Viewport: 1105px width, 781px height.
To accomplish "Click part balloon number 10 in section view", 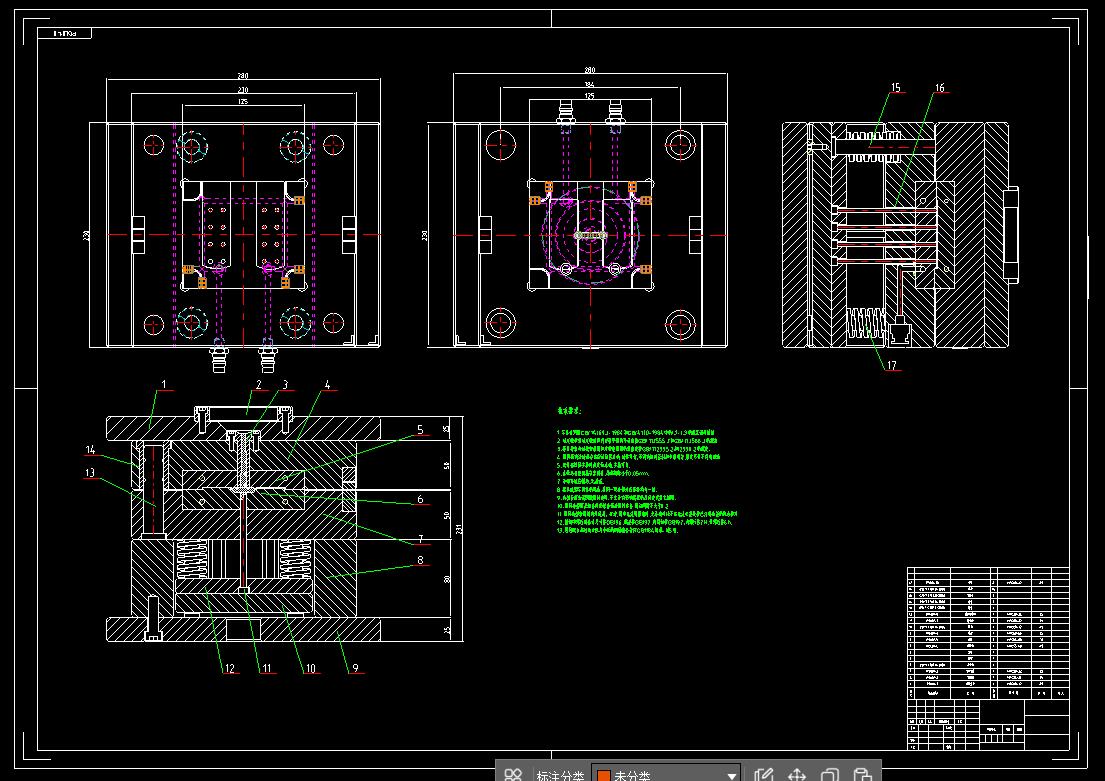I will tap(310, 668).
